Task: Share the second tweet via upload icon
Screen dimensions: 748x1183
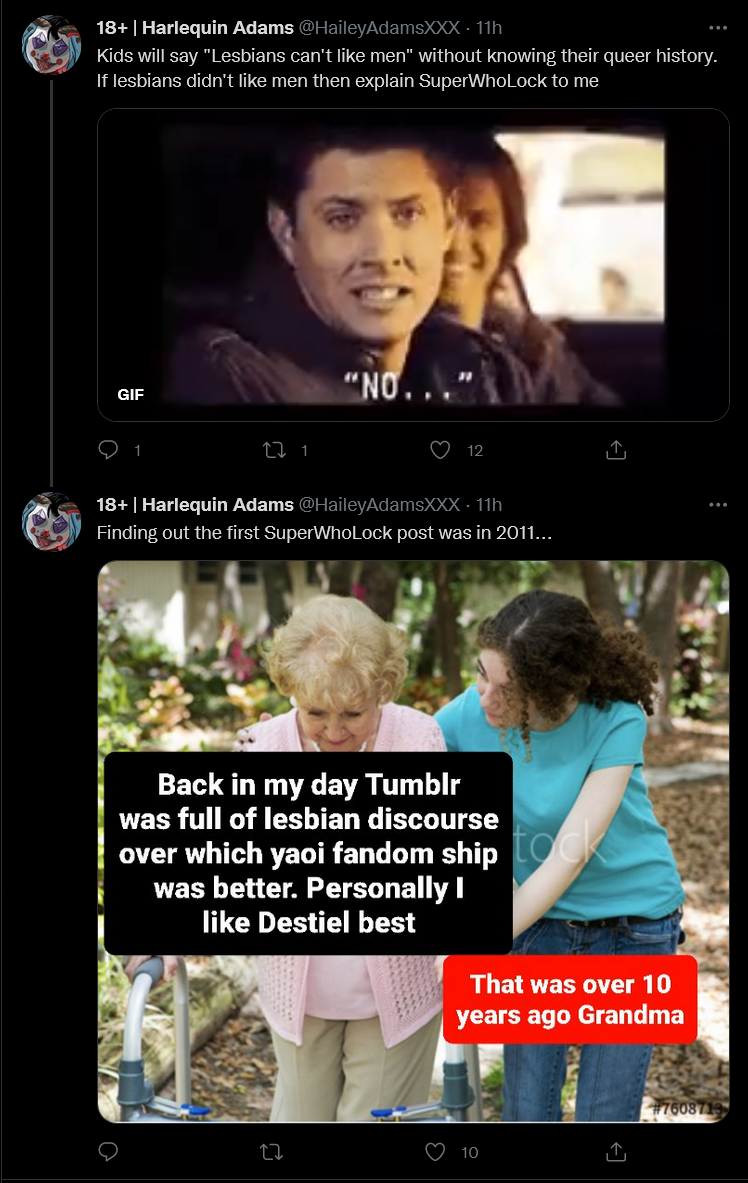Action: coord(616,1151)
